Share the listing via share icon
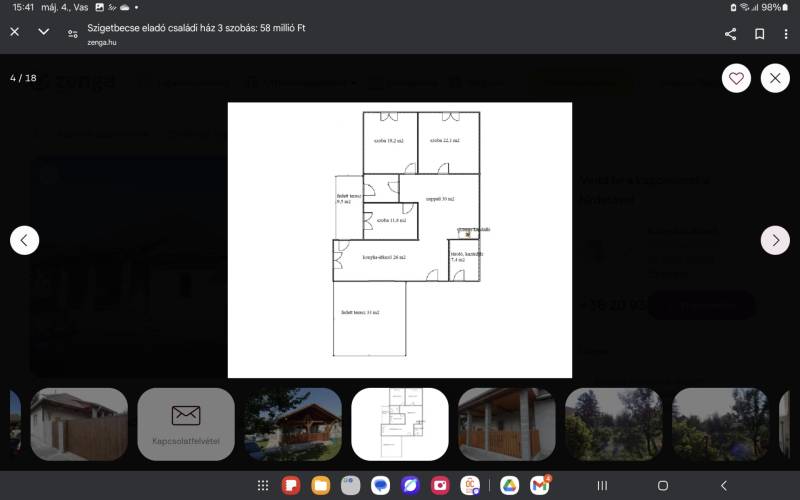 point(730,34)
